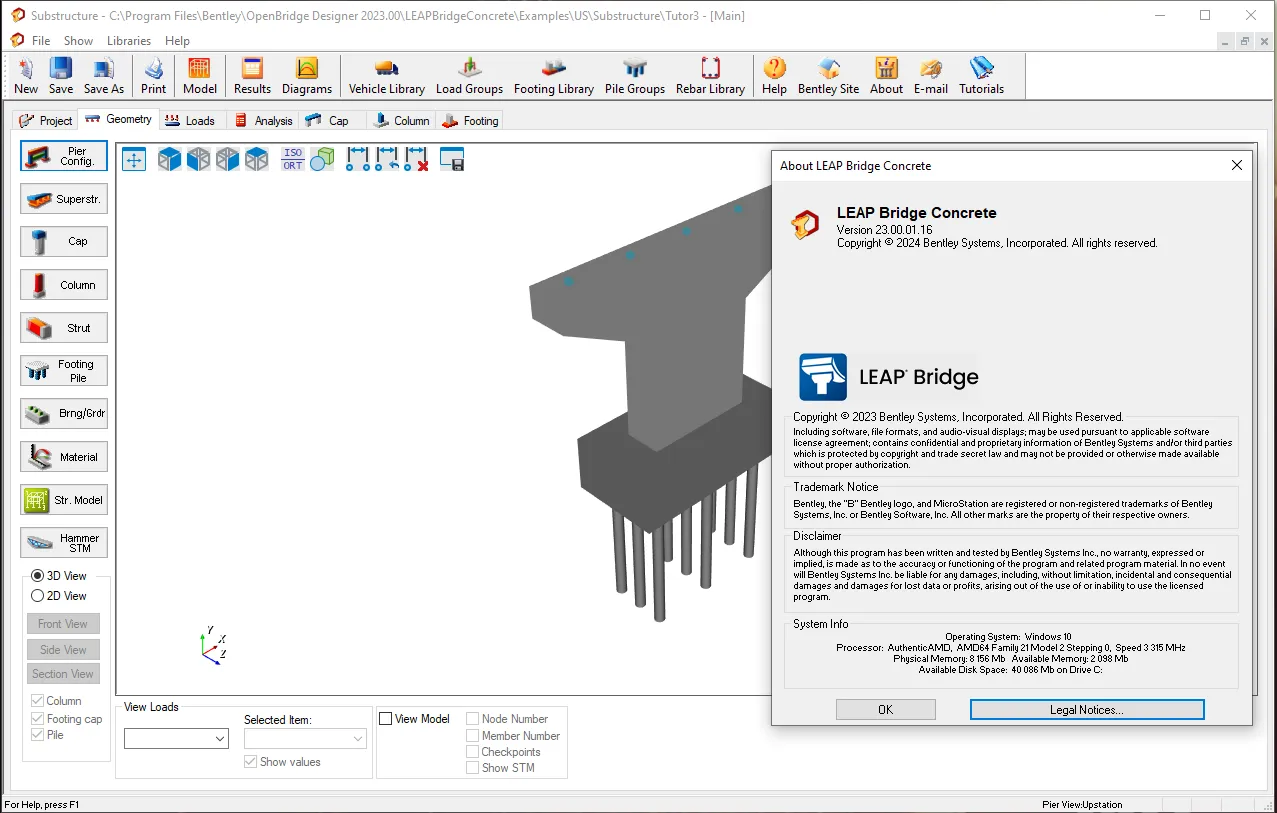Print the project with the Print icon
The image size is (1277, 813).
point(154,76)
